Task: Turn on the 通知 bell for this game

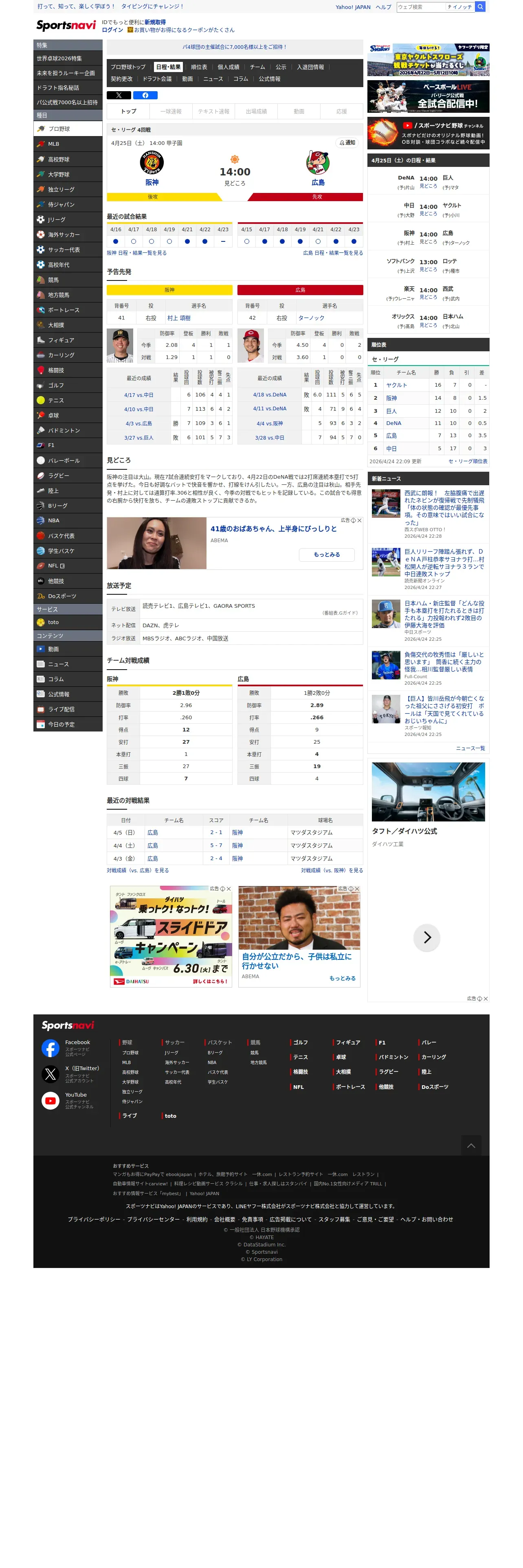Action: point(347,142)
